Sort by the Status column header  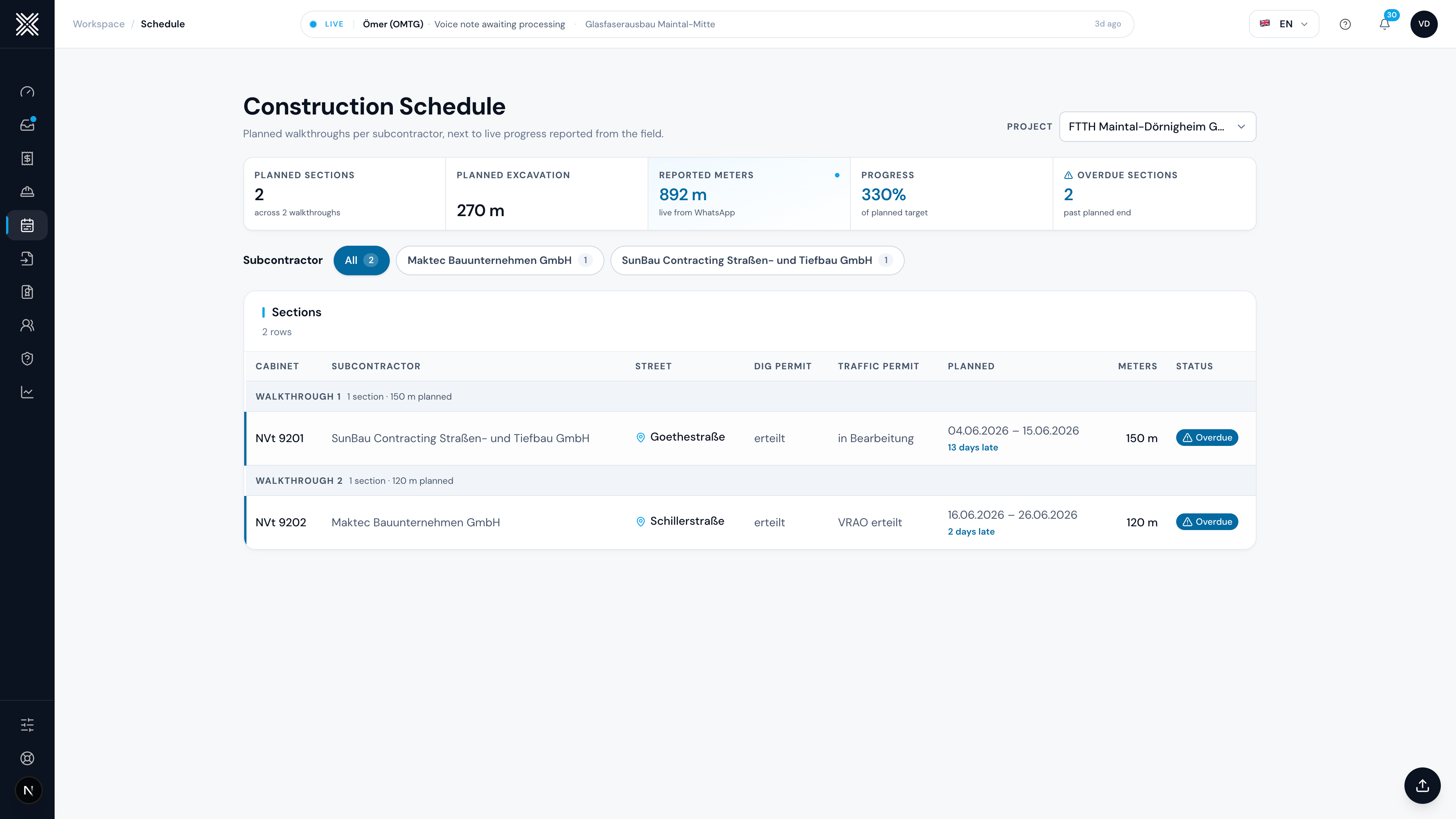click(x=1194, y=366)
